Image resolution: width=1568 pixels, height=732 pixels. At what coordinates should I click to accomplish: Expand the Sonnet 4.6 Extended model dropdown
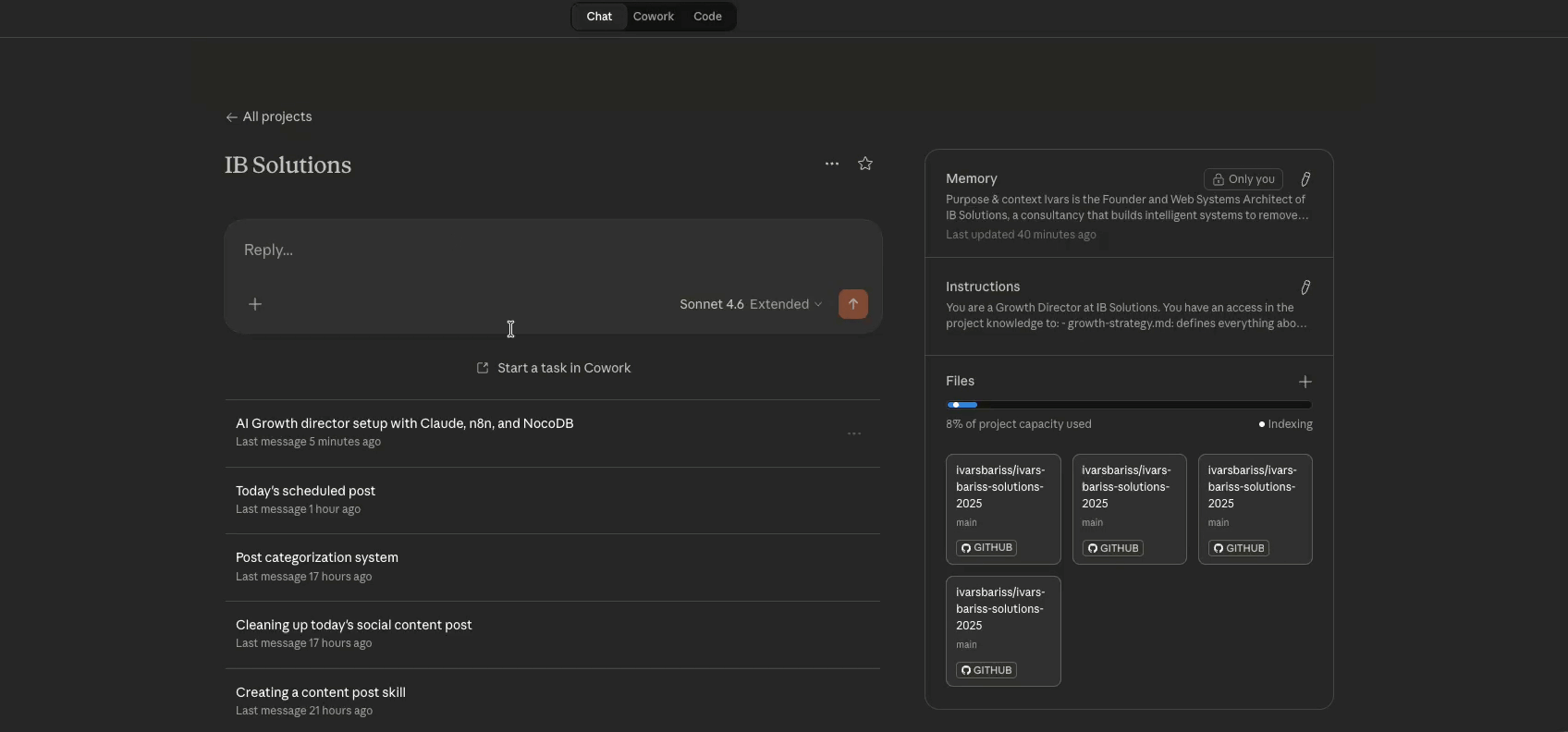point(750,304)
